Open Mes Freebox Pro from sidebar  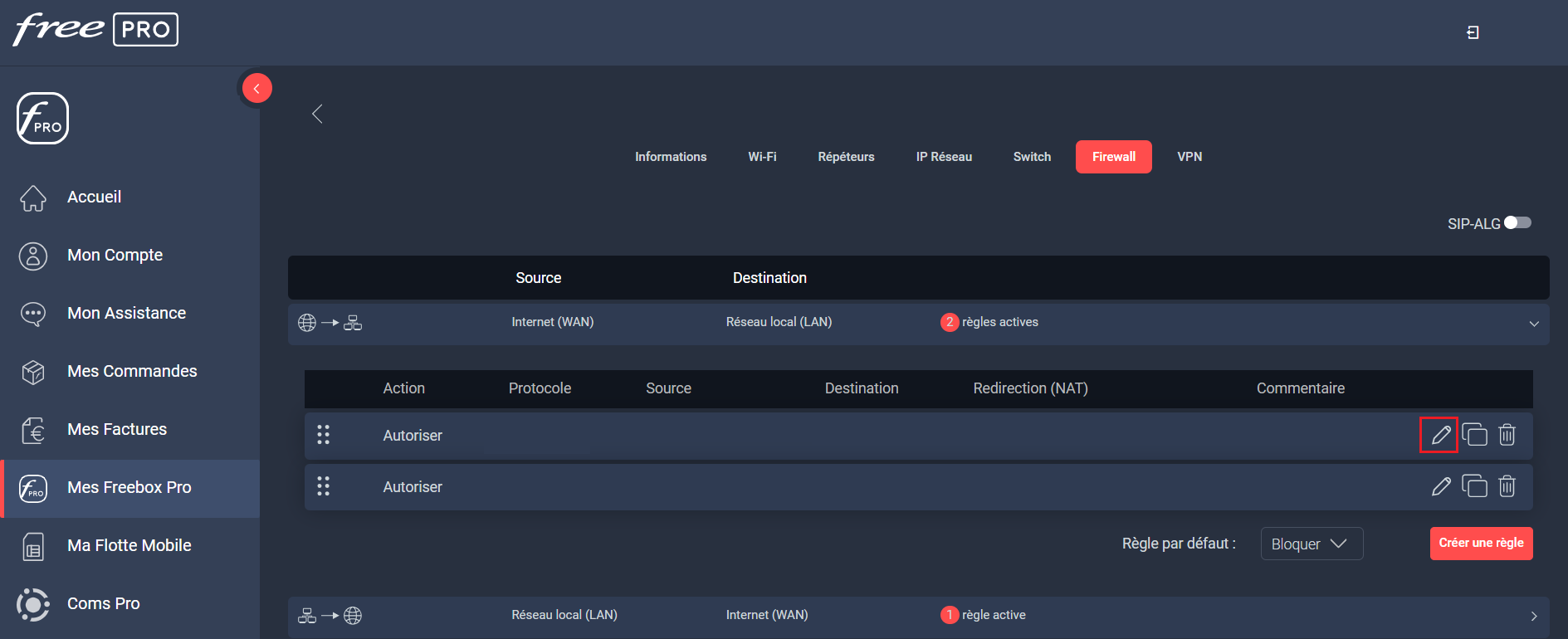129,488
